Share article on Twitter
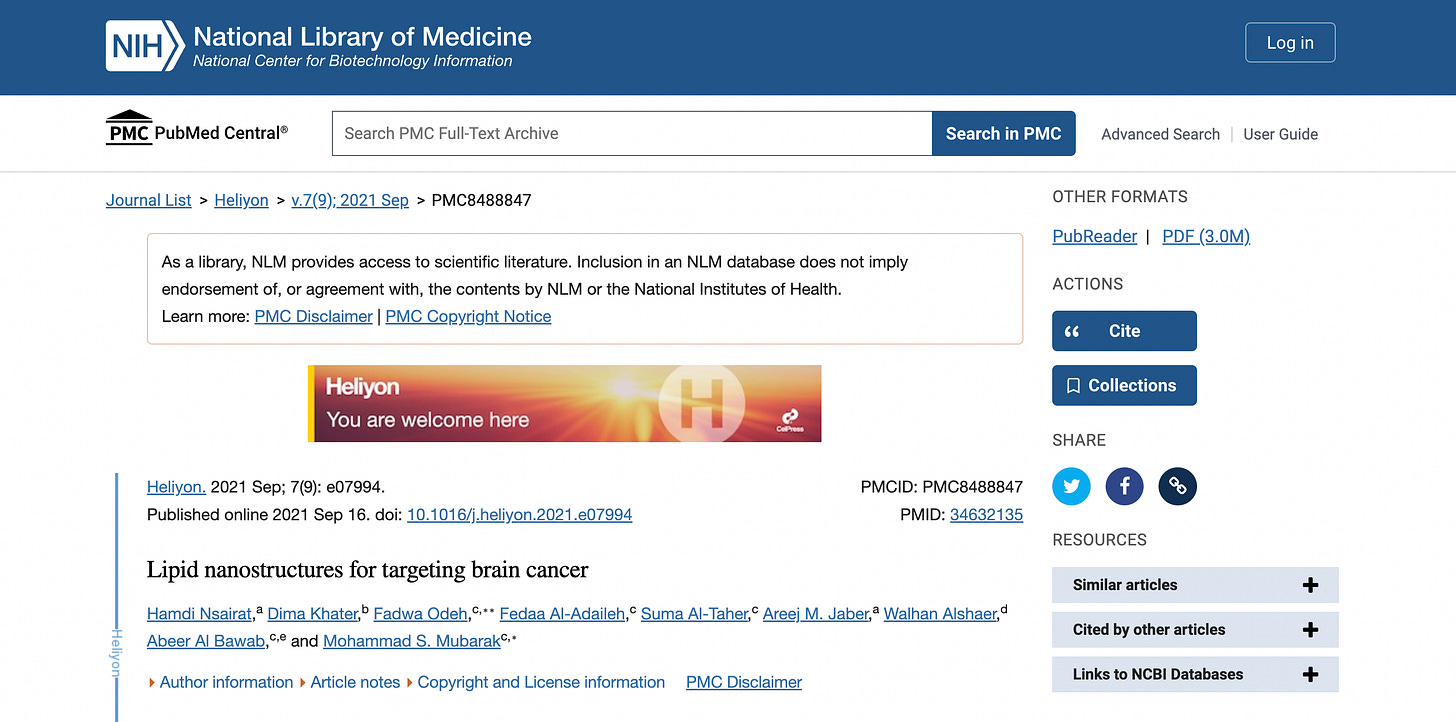 tap(1071, 487)
